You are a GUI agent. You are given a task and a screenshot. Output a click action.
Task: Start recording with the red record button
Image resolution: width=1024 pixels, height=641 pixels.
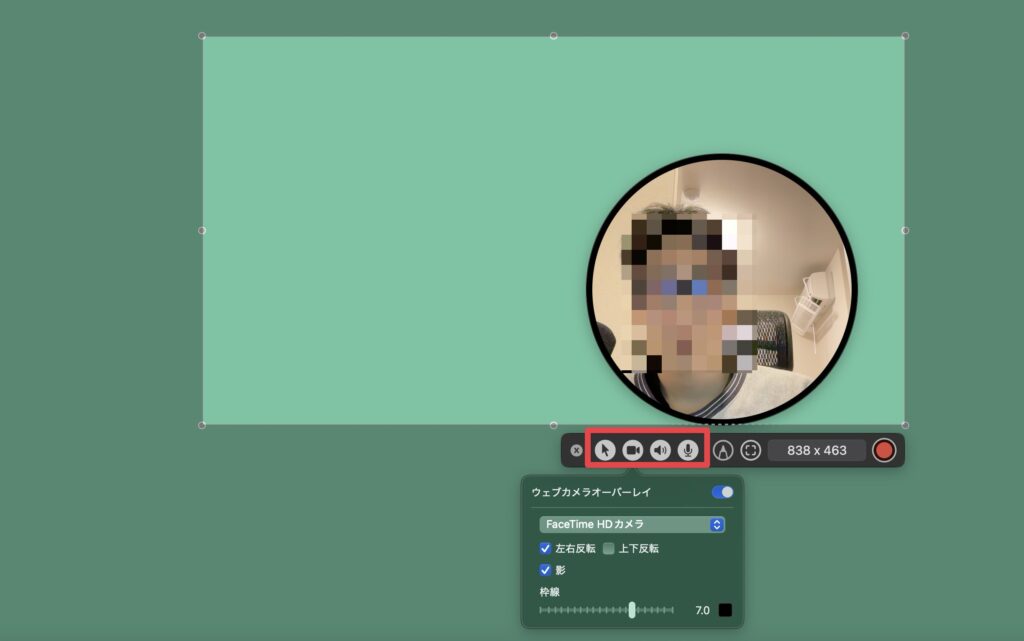coord(884,450)
